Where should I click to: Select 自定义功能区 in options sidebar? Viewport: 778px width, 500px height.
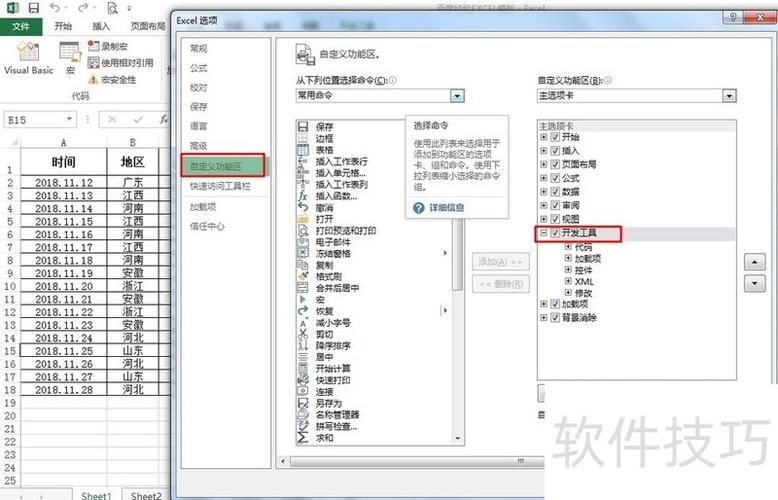(x=223, y=166)
